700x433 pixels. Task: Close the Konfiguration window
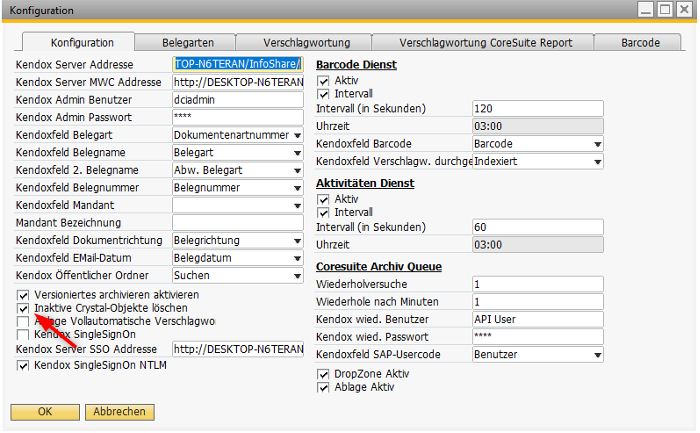click(x=683, y=10)
